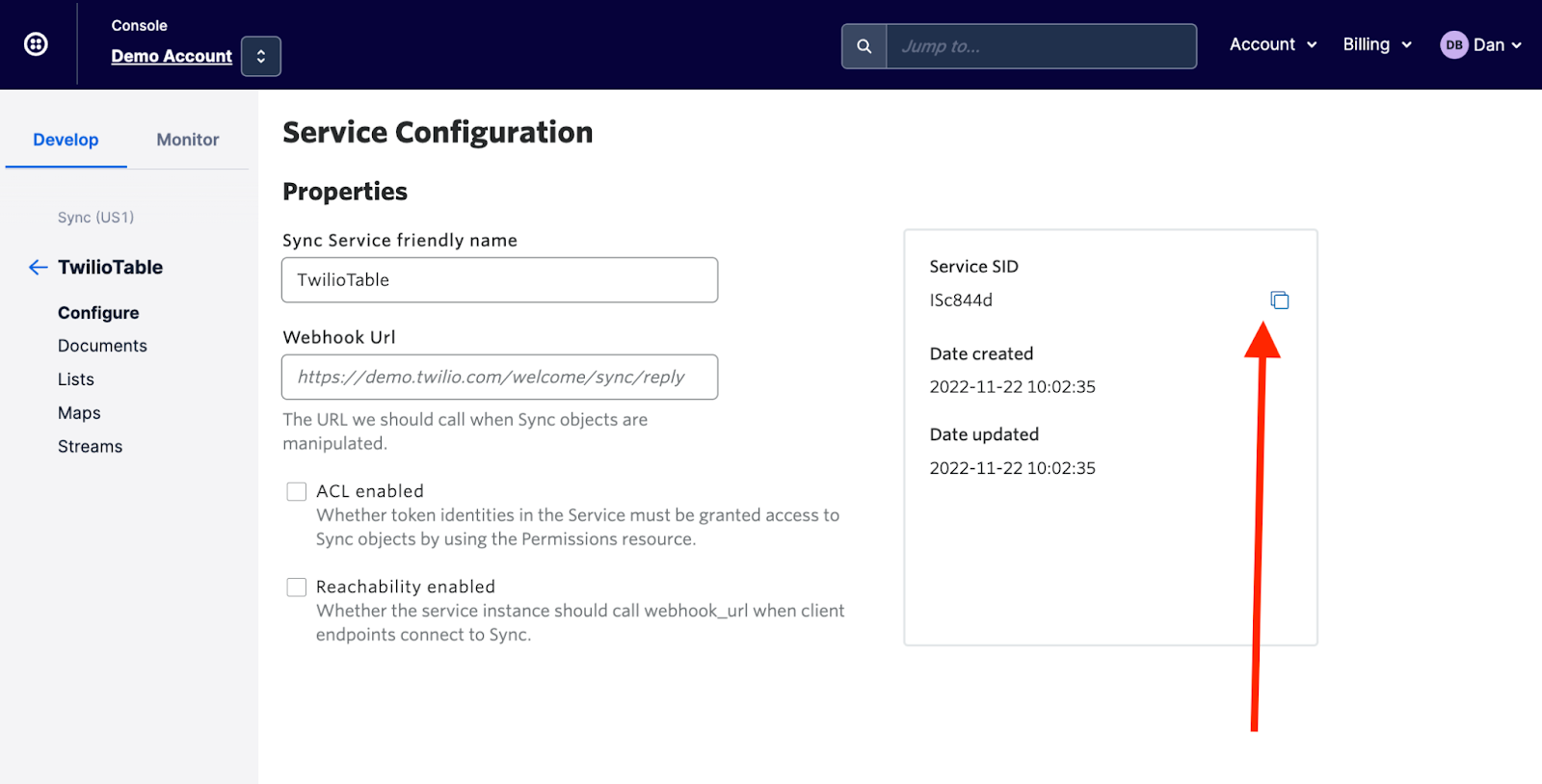
Task: Copy the Service SID with the copy icon
Action: (1279, 301)
